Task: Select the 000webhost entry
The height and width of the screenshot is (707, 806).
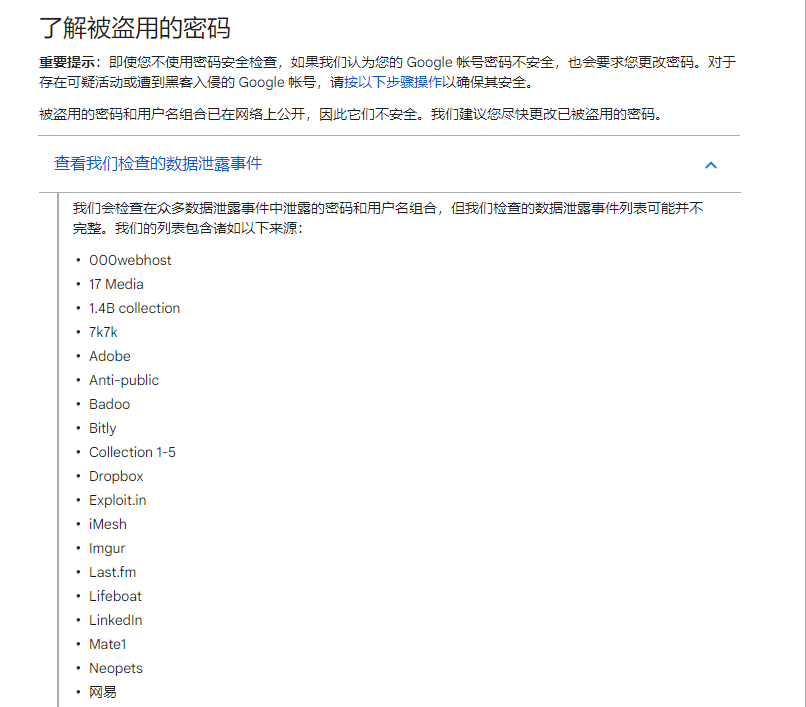Action: point(130,260)
